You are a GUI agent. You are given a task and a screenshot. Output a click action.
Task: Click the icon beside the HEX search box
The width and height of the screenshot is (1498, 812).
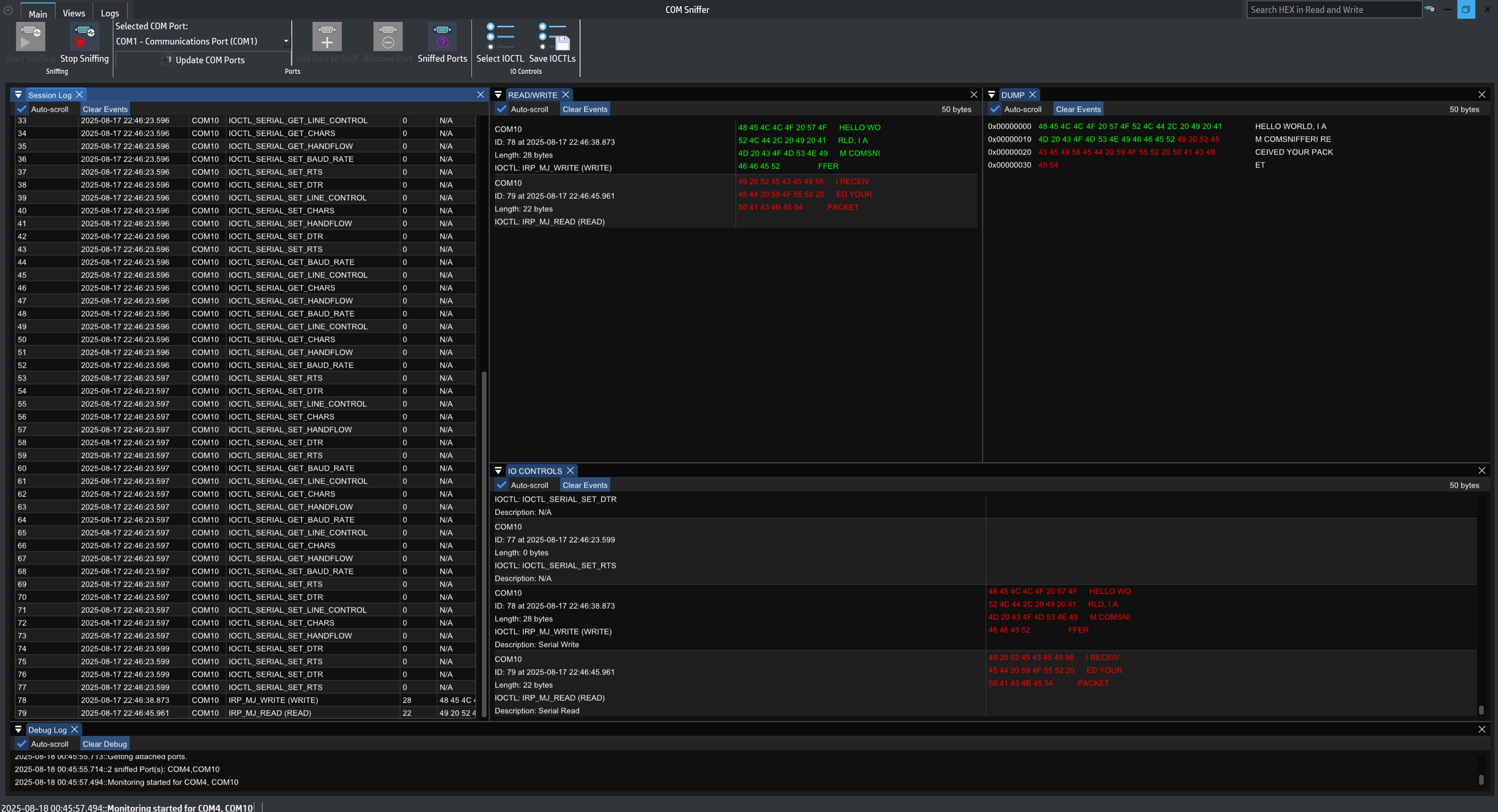[x=1429, y=9]
